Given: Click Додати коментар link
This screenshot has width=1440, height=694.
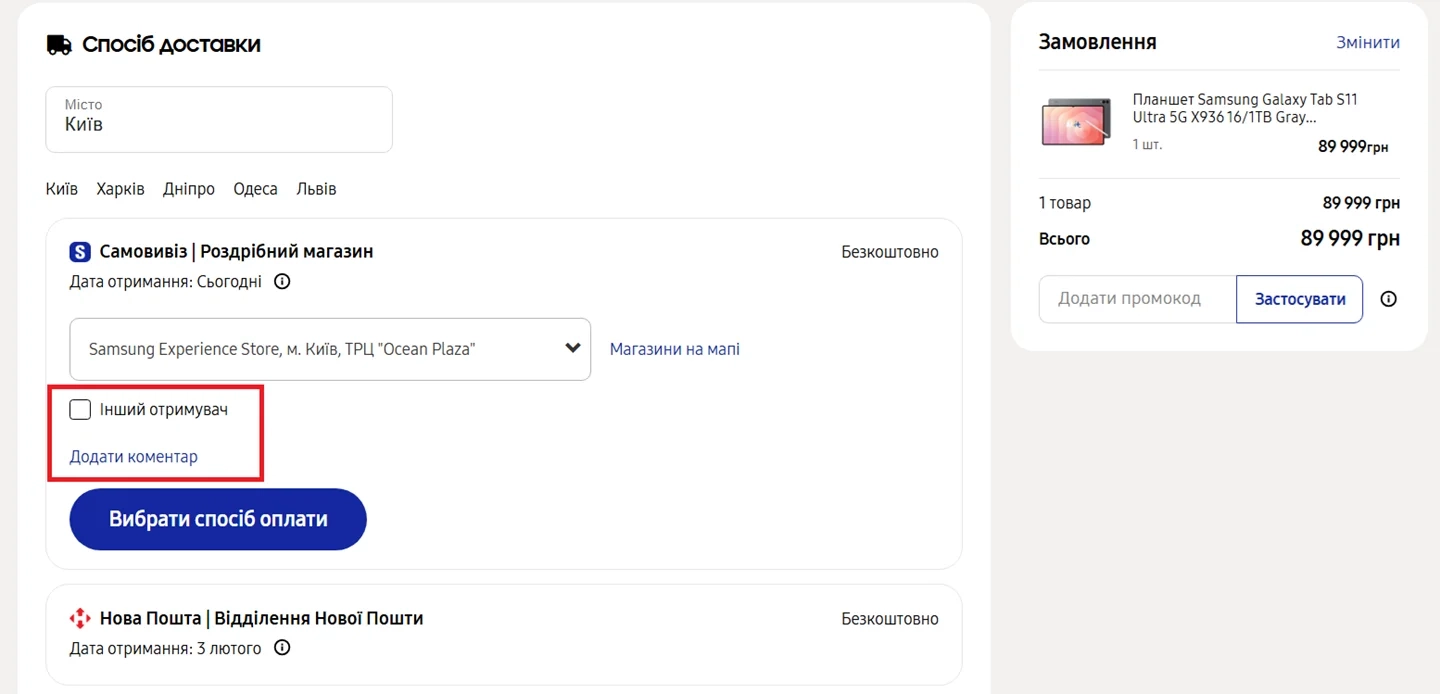Looking at the screenshot, I should (133, 457).
